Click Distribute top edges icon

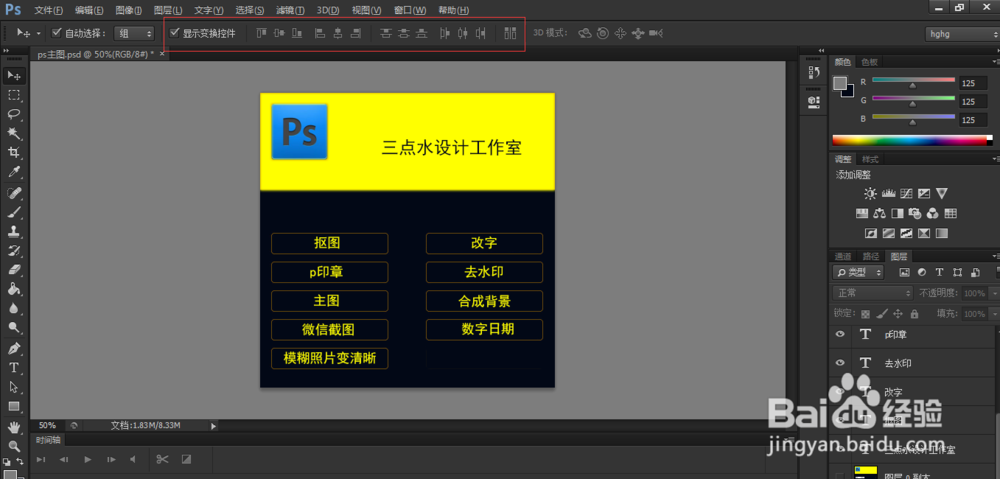click(385, 33)
